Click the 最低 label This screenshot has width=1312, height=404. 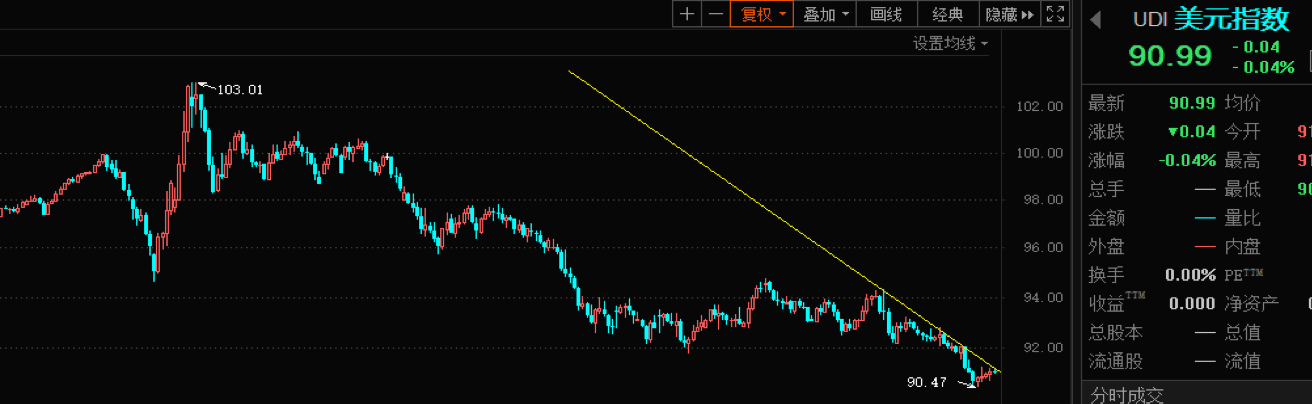(1243, 189)
